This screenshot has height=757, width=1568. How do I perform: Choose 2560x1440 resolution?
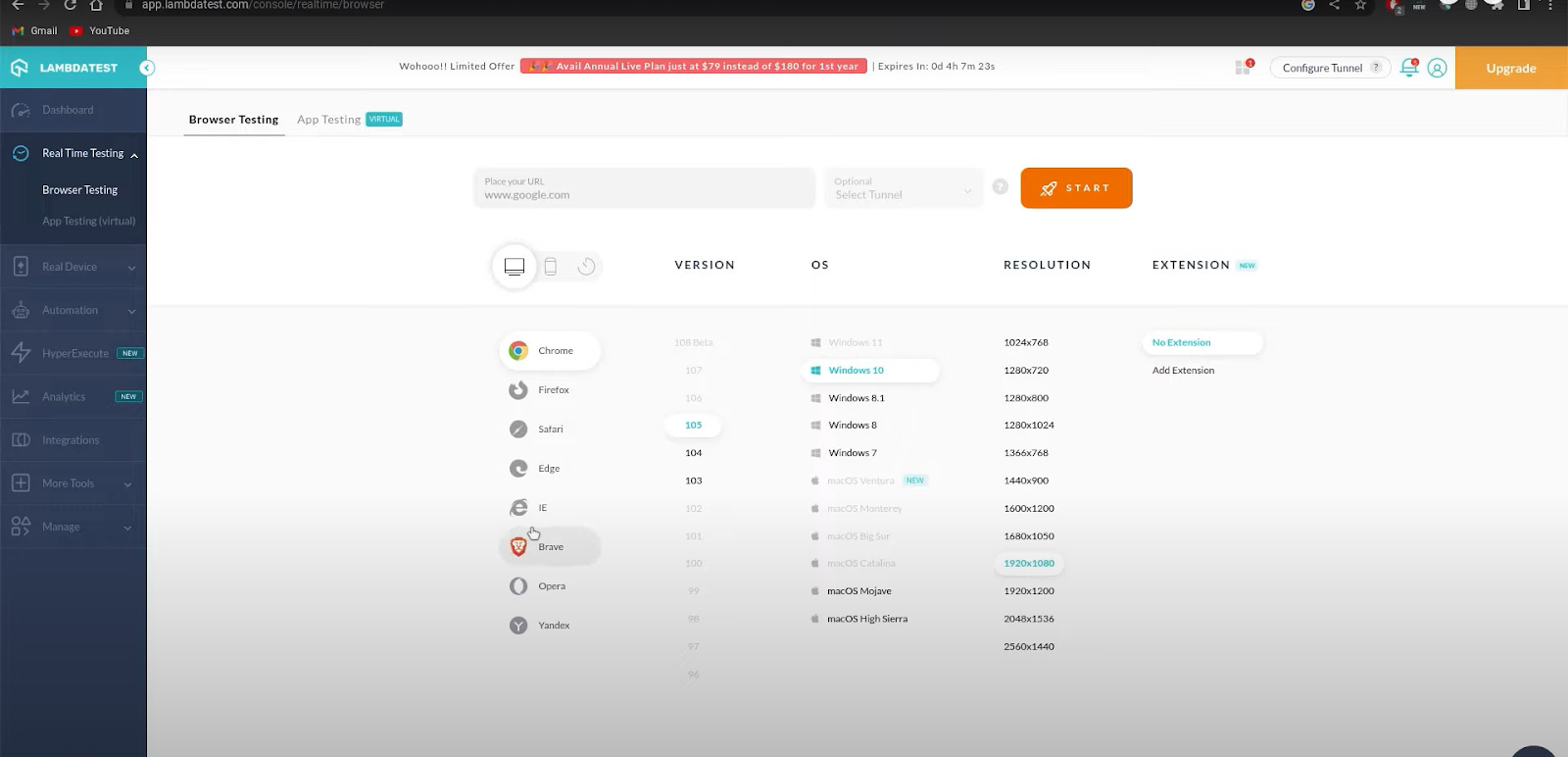1029,647
